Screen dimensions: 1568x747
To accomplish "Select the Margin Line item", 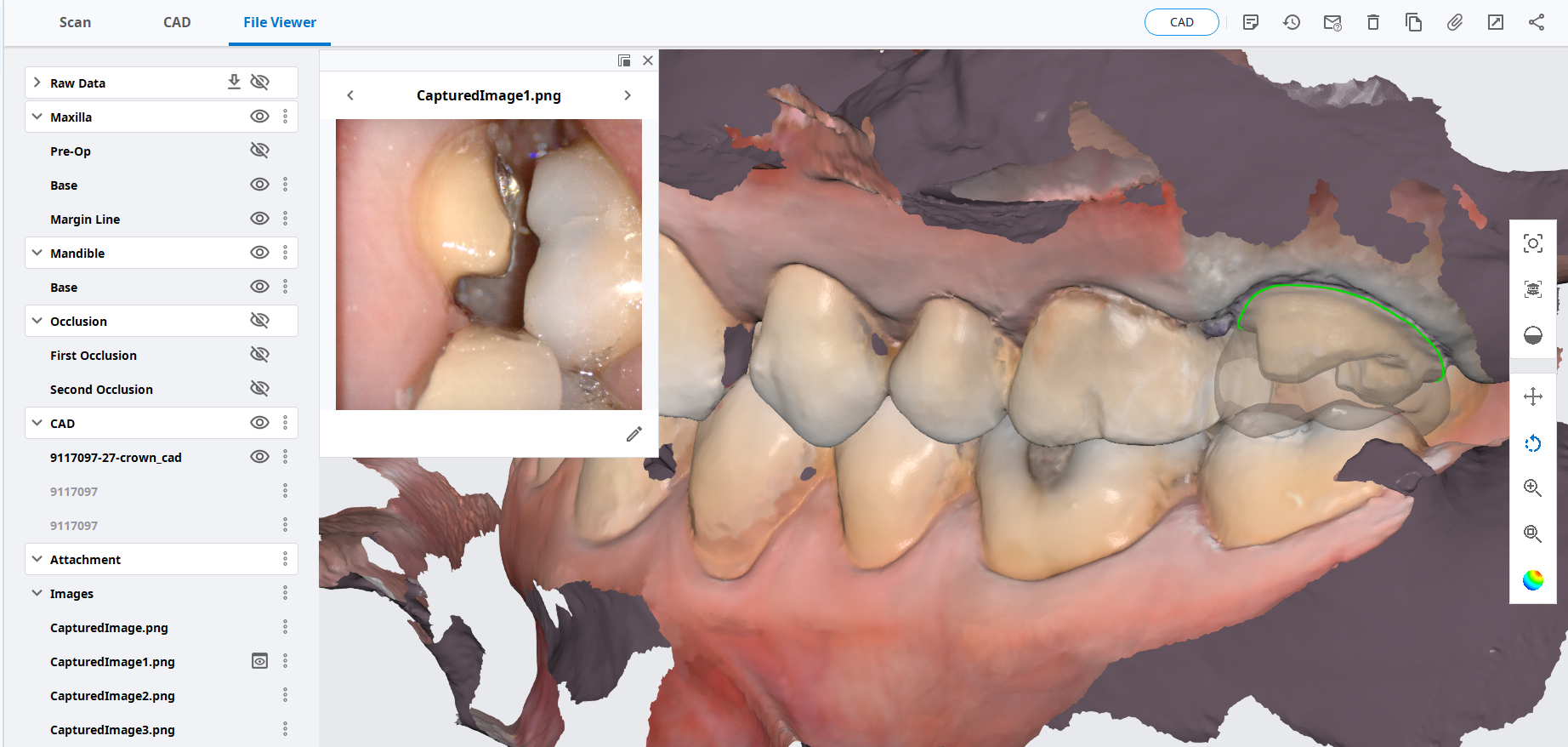I will [85, 220].
